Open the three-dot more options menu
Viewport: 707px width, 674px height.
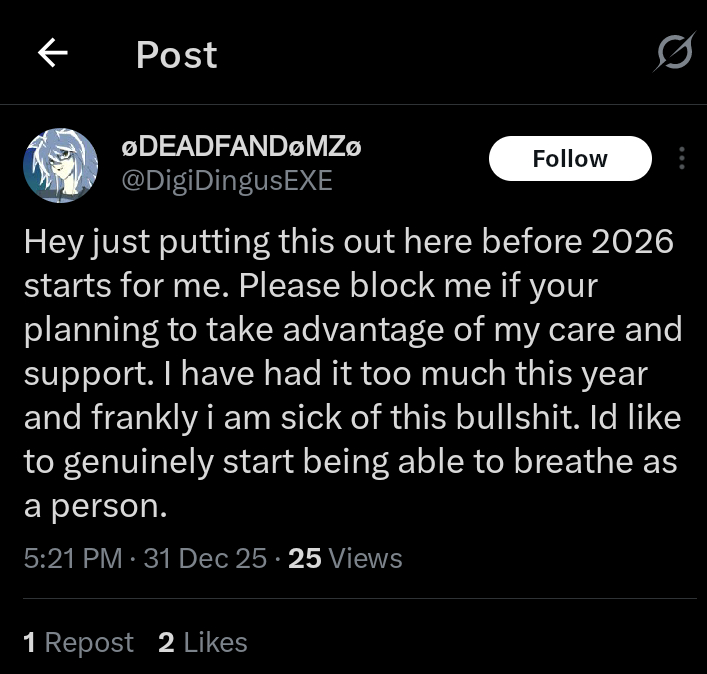tap(682, 159)
